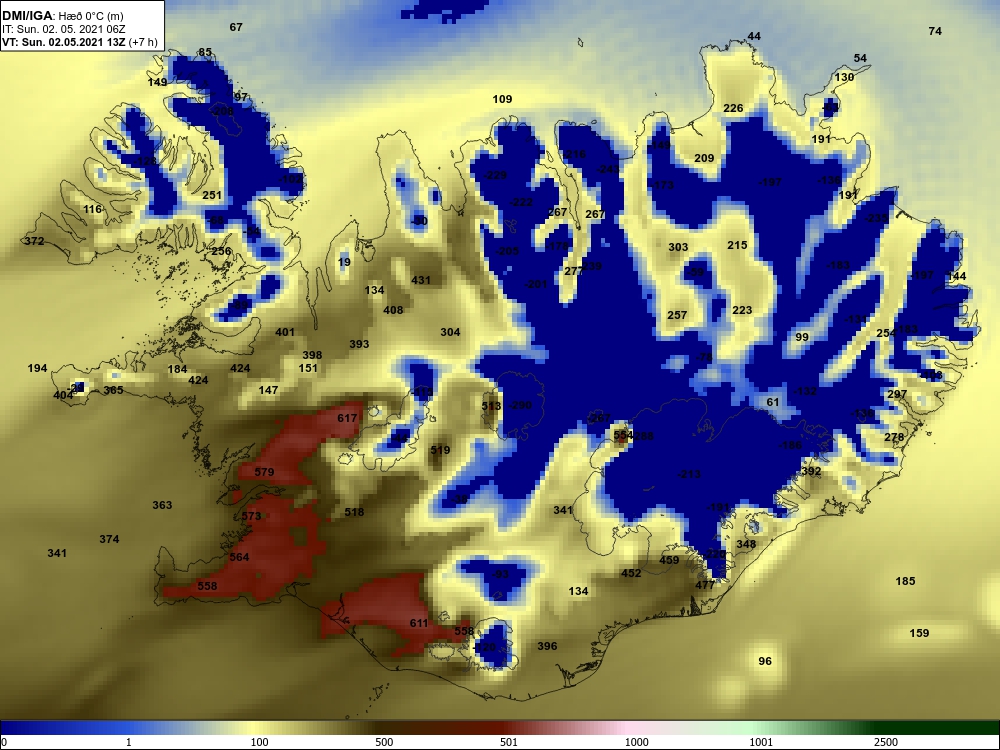Click the map value 147
The height and width of the screenshot is (750, 1000).
(268, 390)
